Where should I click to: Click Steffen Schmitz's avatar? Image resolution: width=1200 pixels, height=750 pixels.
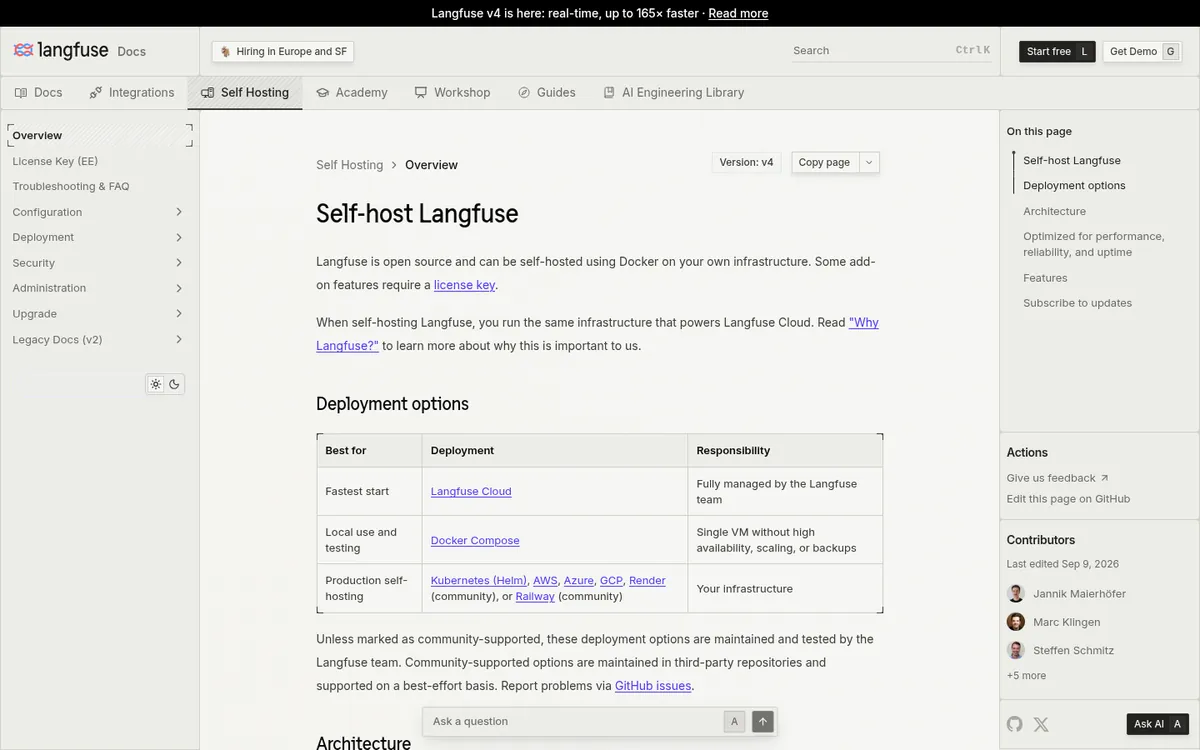coord(1016,650)
